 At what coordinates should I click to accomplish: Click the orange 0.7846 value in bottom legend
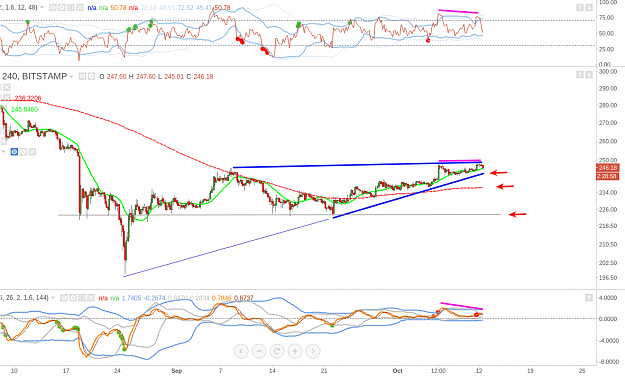point(222,297)
